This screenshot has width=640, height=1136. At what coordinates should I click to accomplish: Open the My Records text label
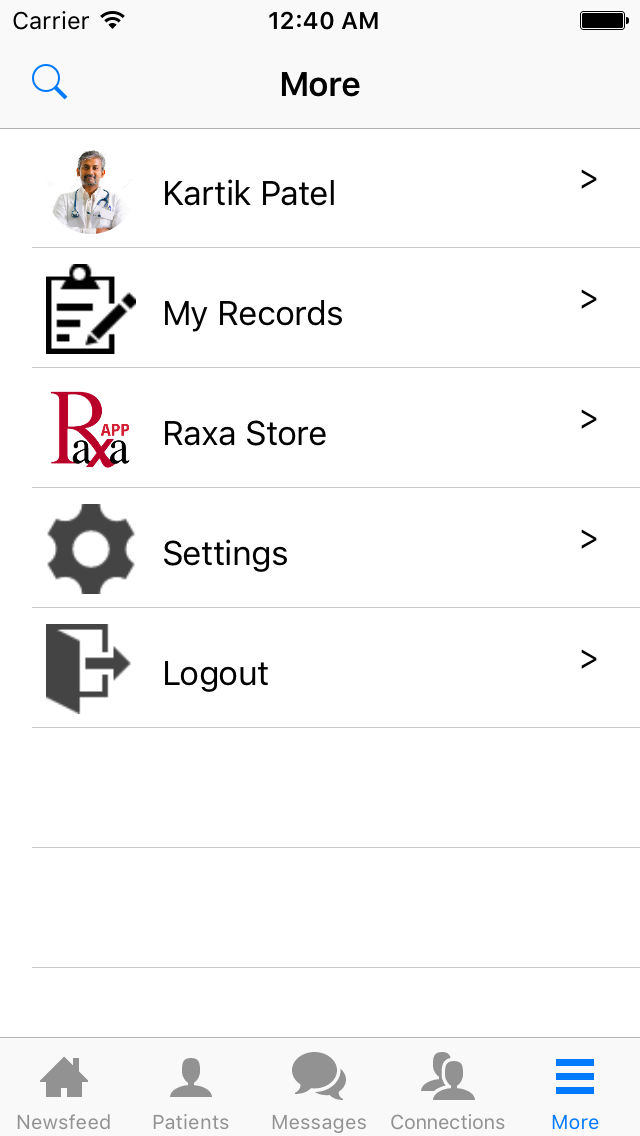pyautogui.click(x=253, y=313)
